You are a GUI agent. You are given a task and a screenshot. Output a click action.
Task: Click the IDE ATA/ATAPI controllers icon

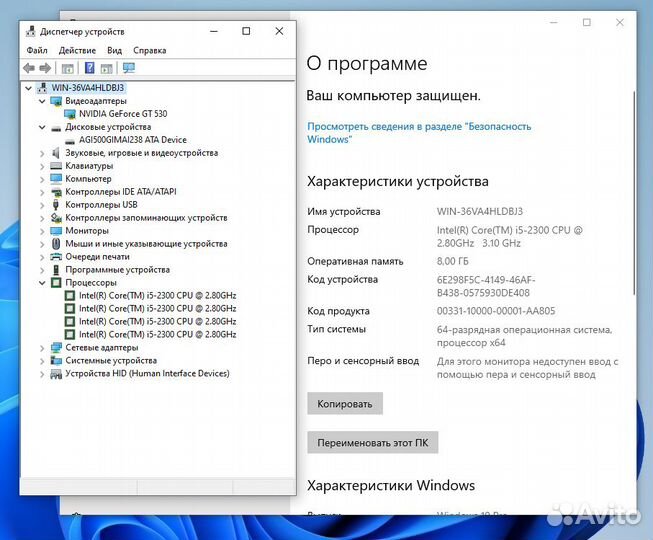[56, 192]
